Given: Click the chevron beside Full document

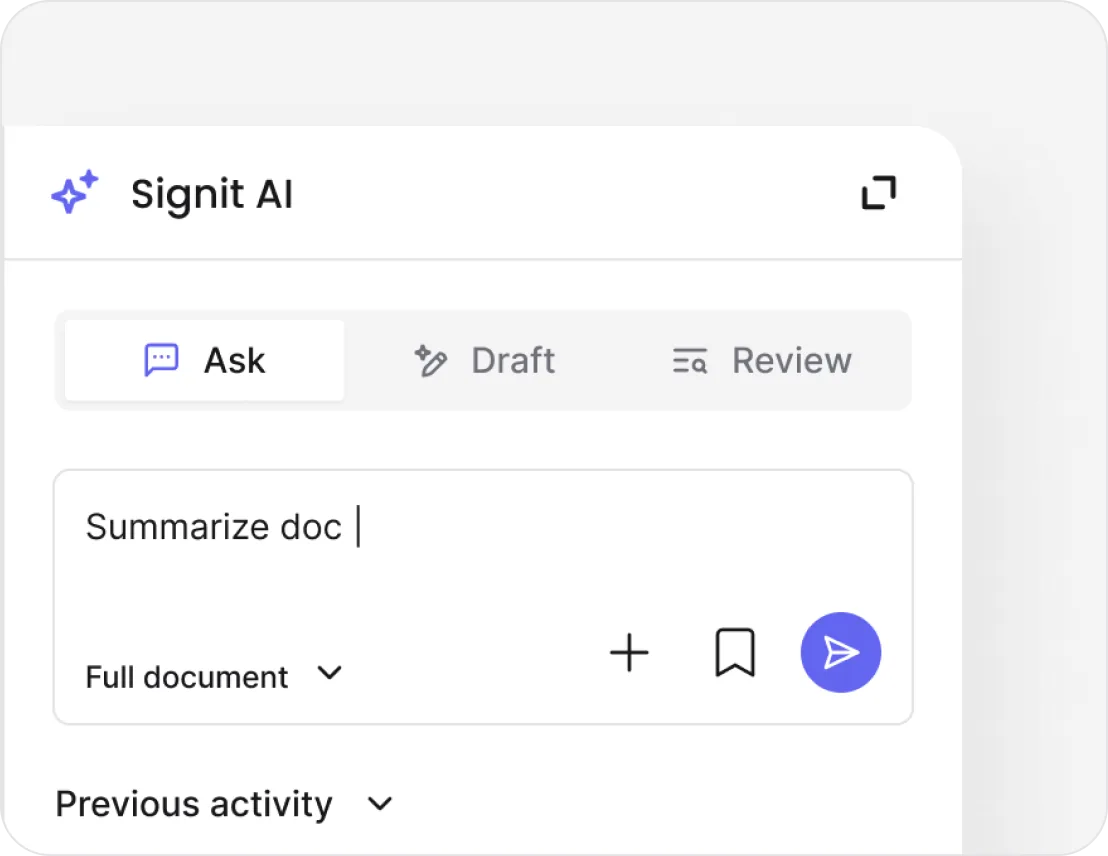Looking at the screenshot, I should click(x=329, y=673).
